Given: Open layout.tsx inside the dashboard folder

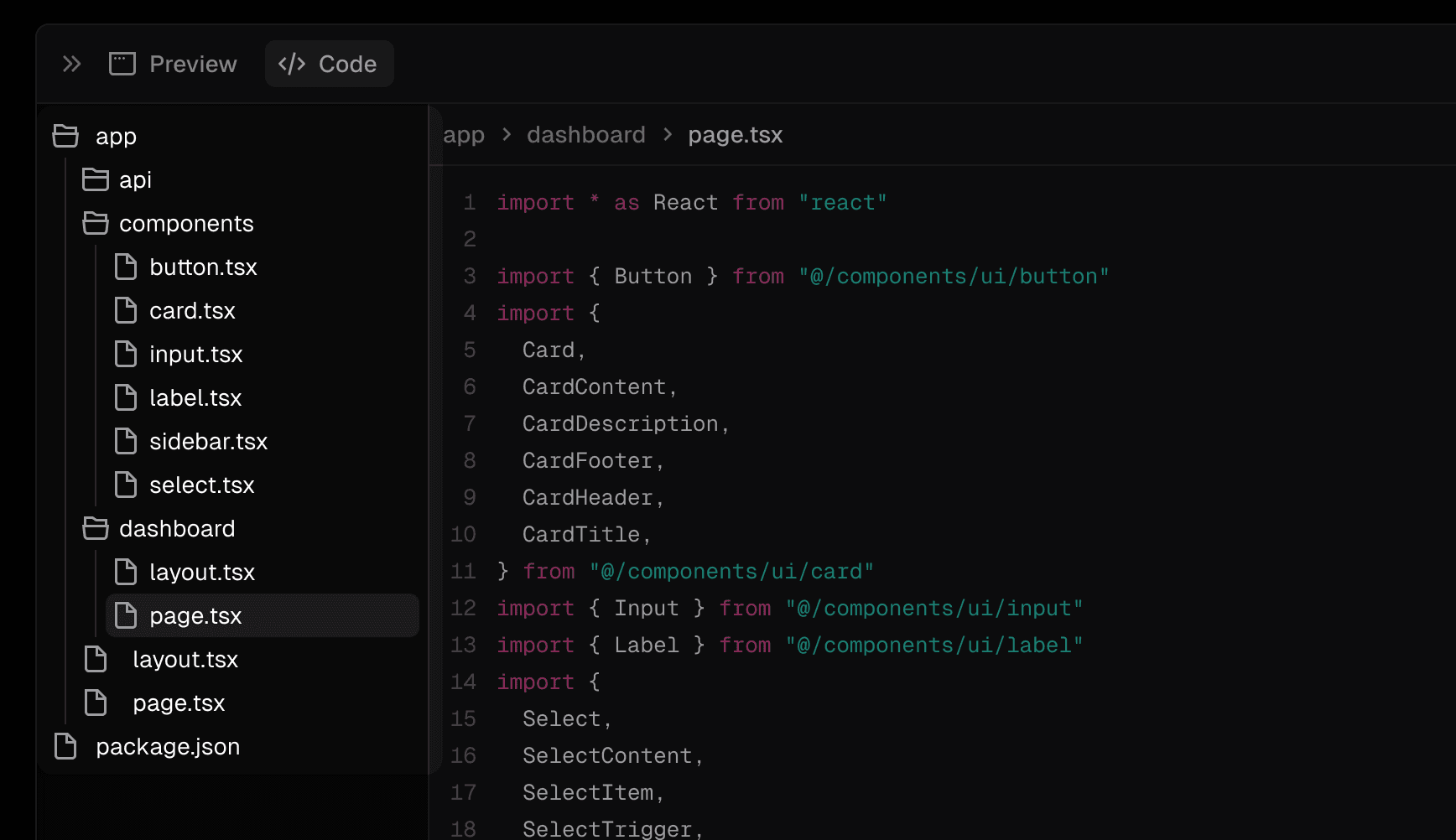Looking at the screenshot, I should (201, 573).
